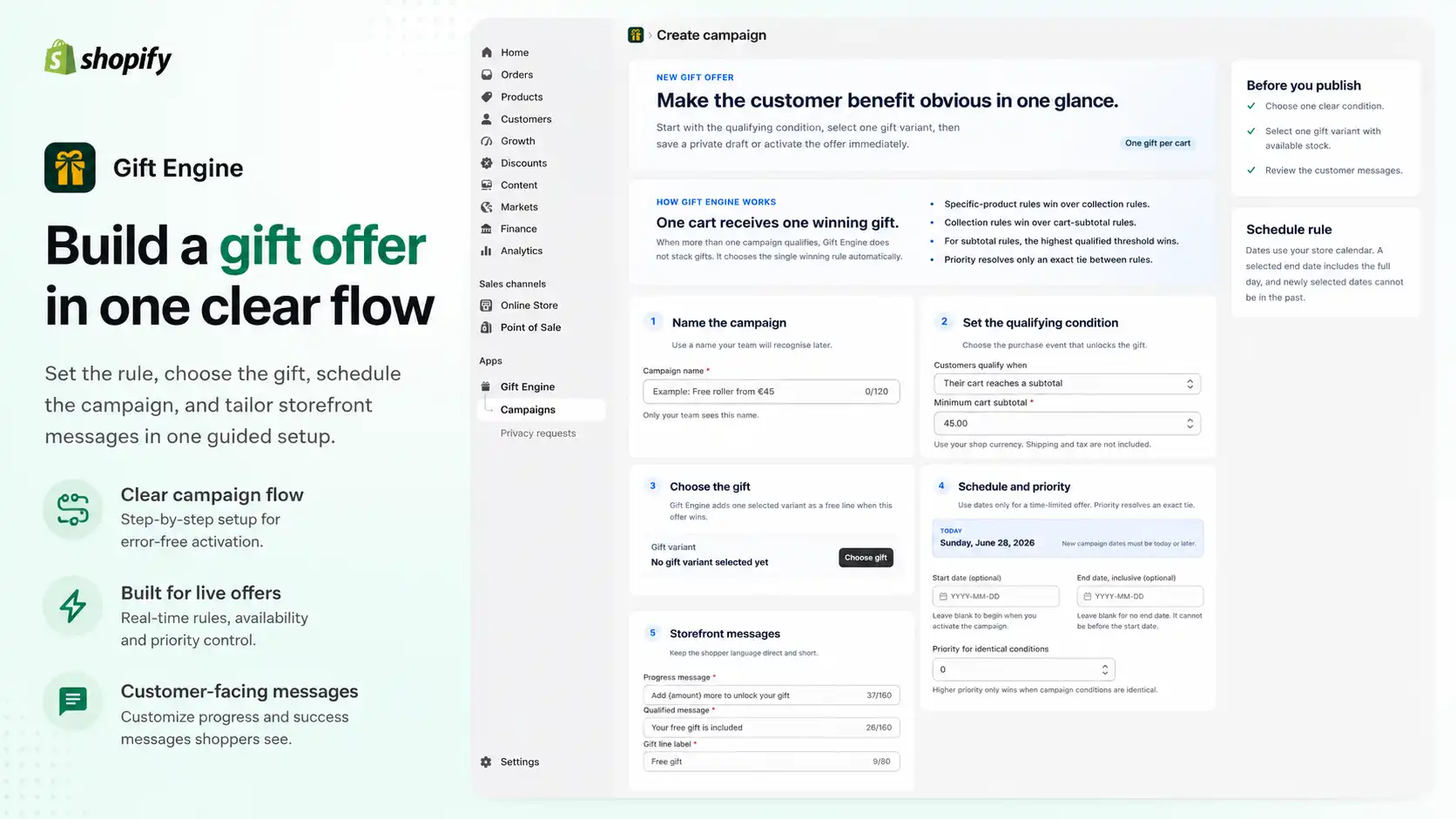This screenshot has width=1456, height=819.
Task: Click the Choose one clear condition checklist item
Action: (1324, 106)
